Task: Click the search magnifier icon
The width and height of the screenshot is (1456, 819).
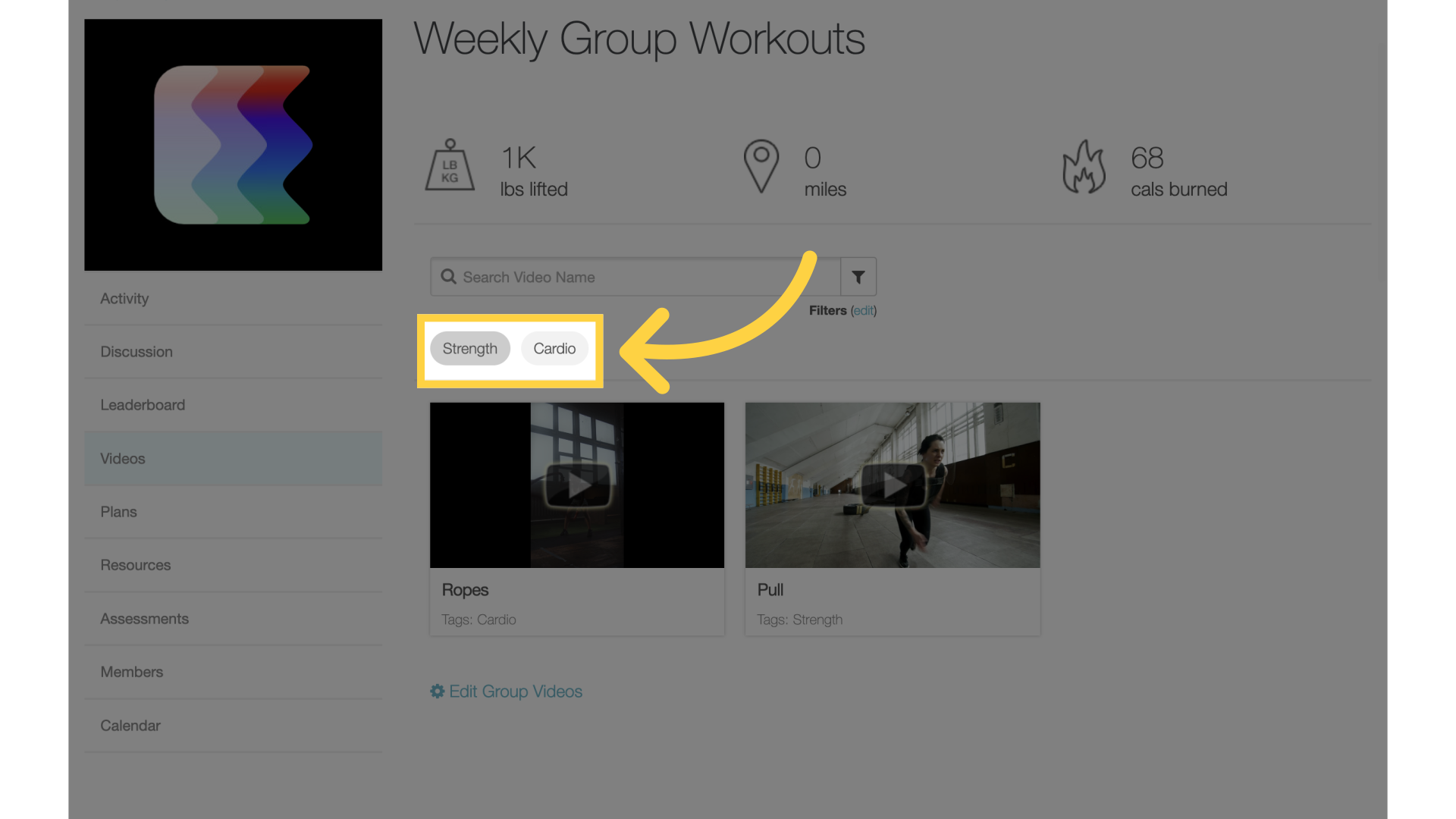Action: point(448,277)
